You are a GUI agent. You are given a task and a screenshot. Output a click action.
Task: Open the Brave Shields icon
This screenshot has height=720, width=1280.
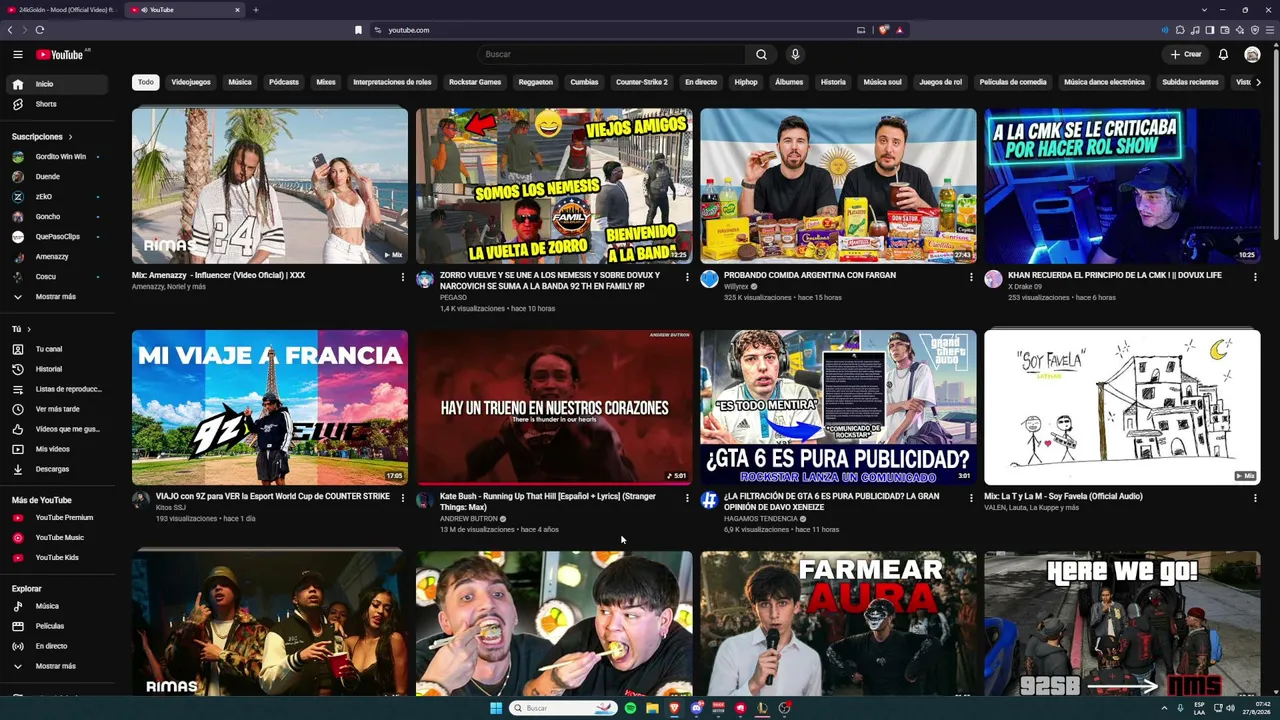(883, 30)
